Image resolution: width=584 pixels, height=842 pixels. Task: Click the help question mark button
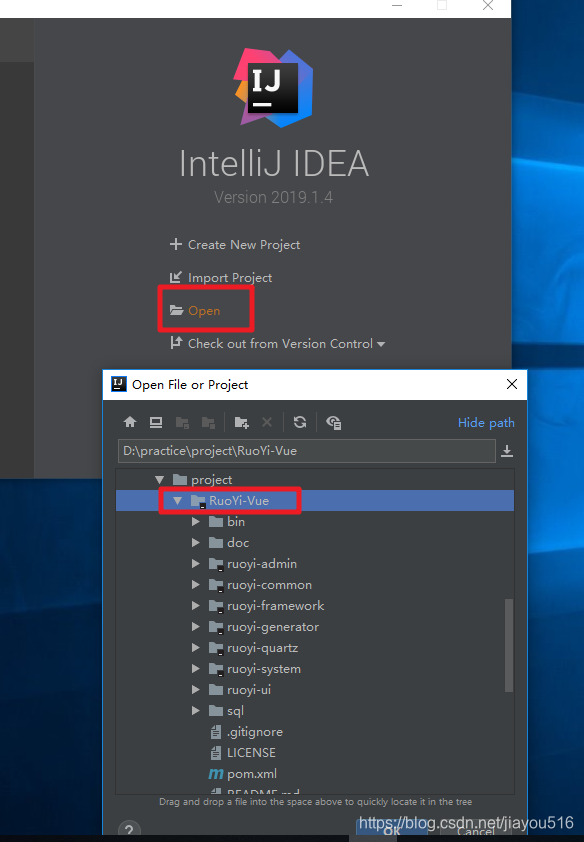129,830
